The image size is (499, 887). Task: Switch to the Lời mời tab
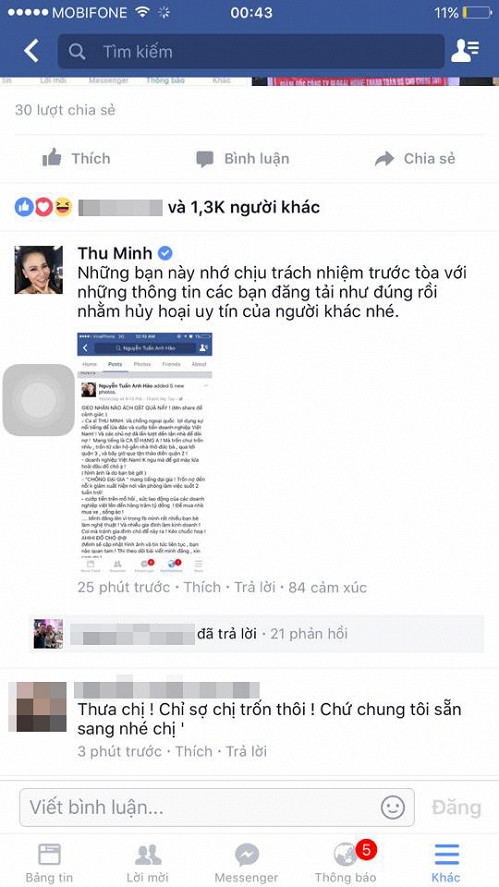[x=148, y=863]
